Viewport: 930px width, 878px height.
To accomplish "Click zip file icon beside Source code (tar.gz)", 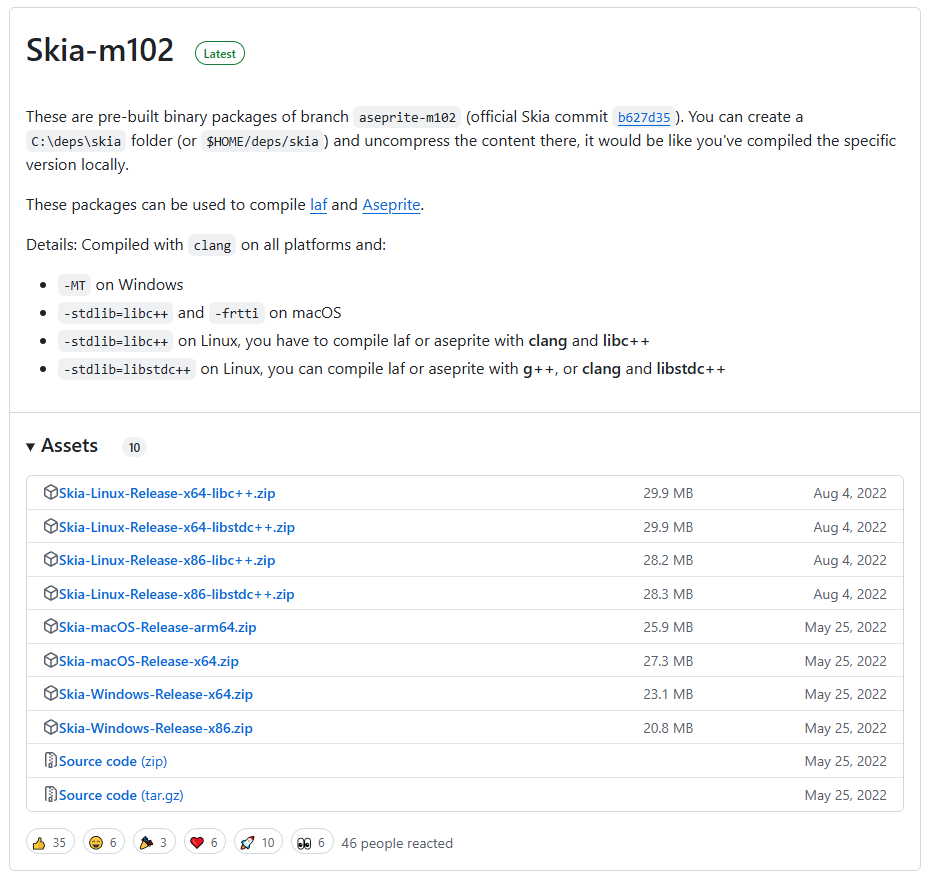I will point(51,794).
